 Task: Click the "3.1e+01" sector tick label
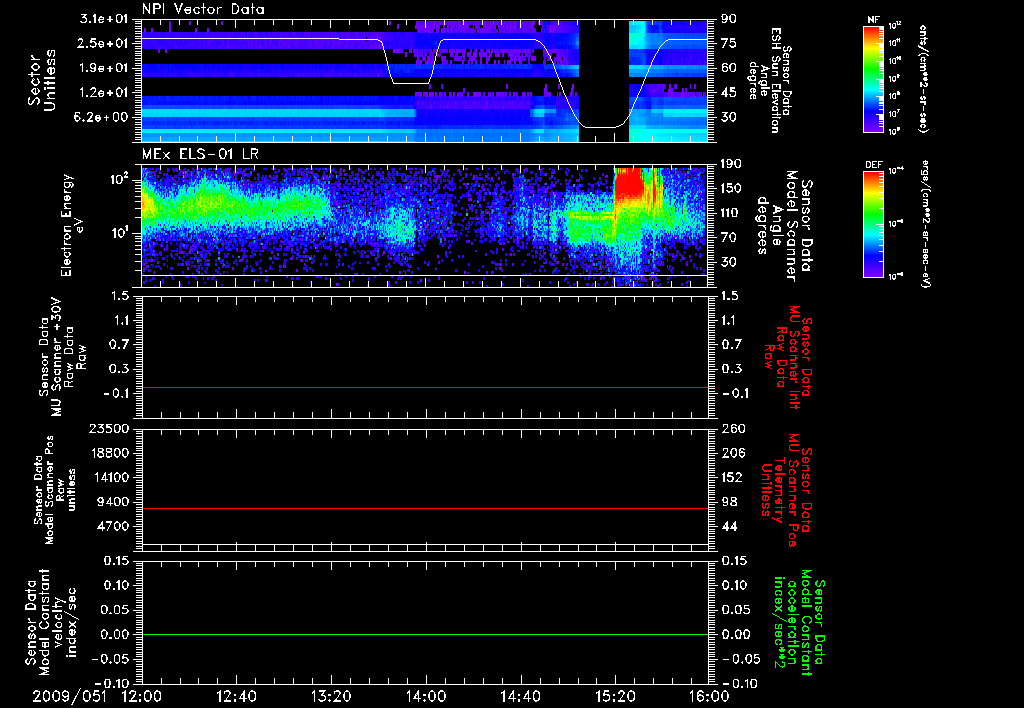(104, 19)
